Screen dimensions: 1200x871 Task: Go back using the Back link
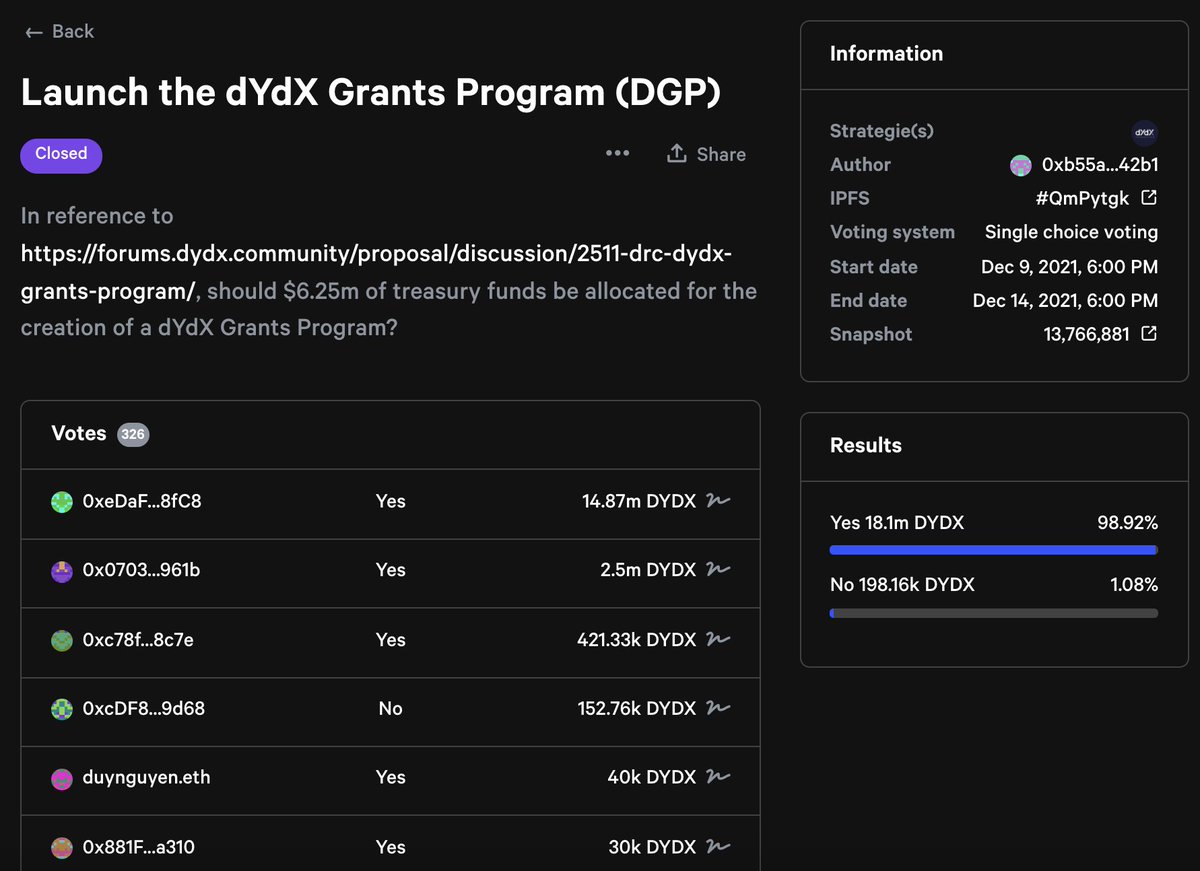click(x=59, y=32)
